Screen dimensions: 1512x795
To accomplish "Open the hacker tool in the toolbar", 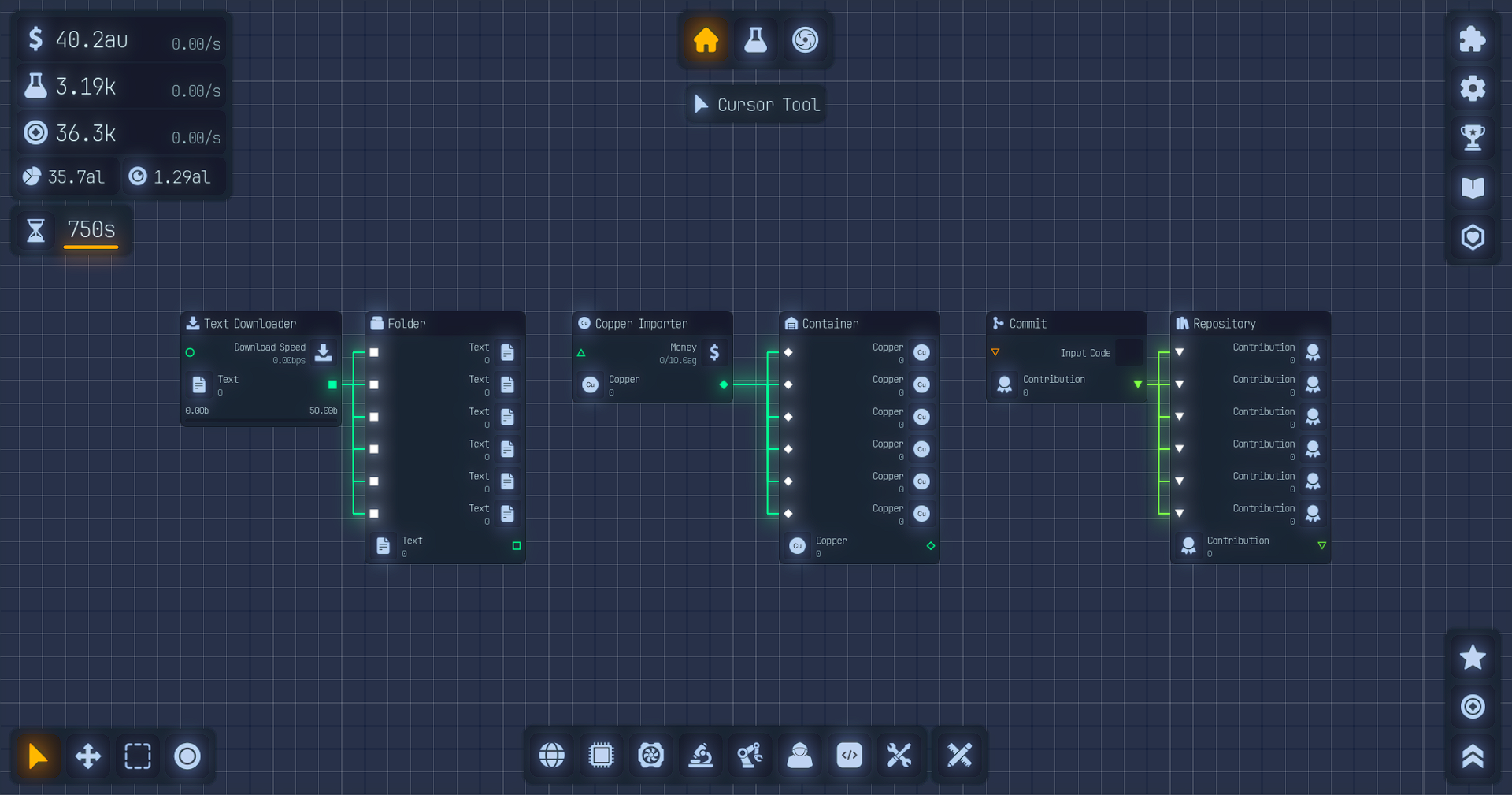I will point(799,756).
